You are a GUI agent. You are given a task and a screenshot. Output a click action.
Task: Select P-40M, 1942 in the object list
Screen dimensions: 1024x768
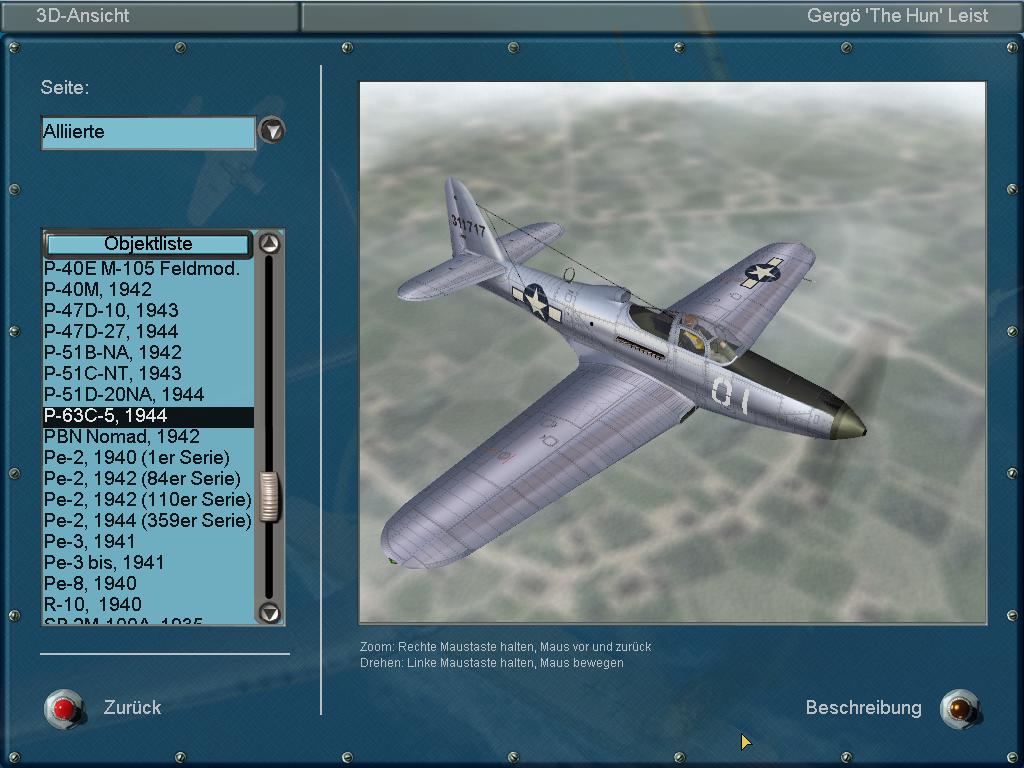pyautogui.click(x=148, y=289)
